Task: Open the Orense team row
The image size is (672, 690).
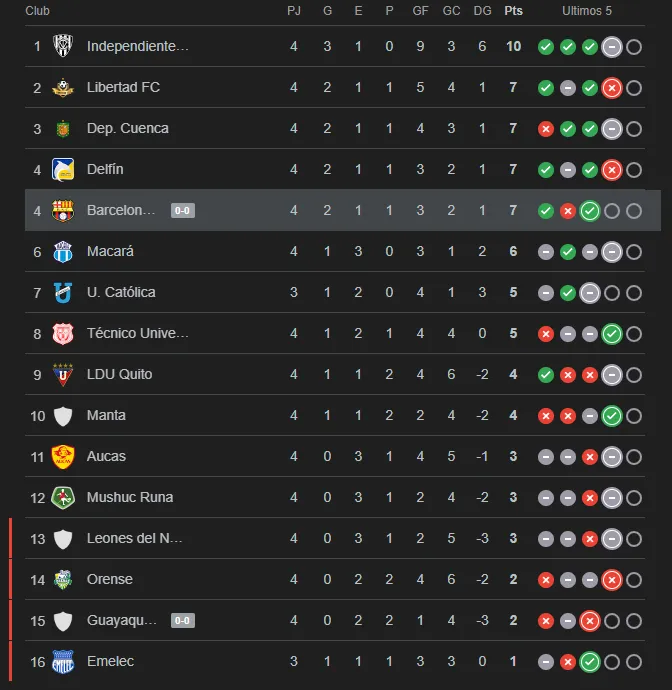Action: 110,579
